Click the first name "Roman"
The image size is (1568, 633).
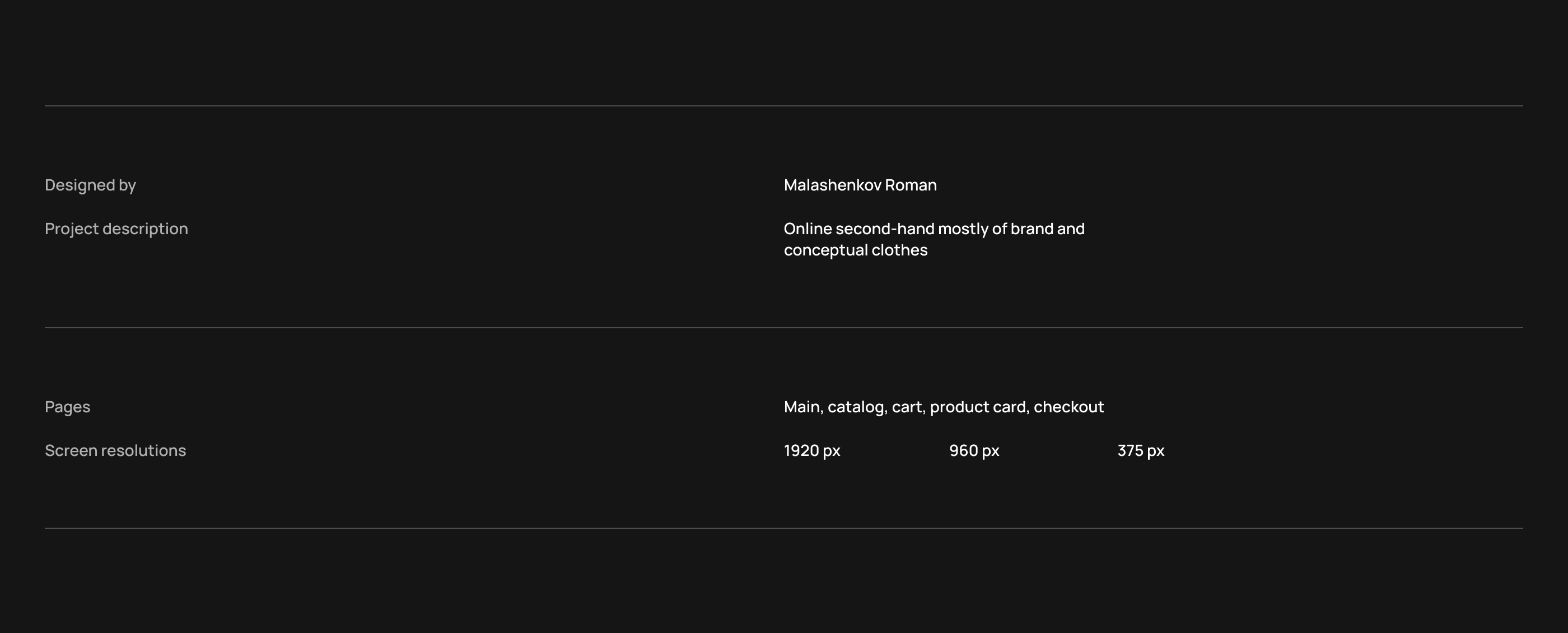pos(911,185)
